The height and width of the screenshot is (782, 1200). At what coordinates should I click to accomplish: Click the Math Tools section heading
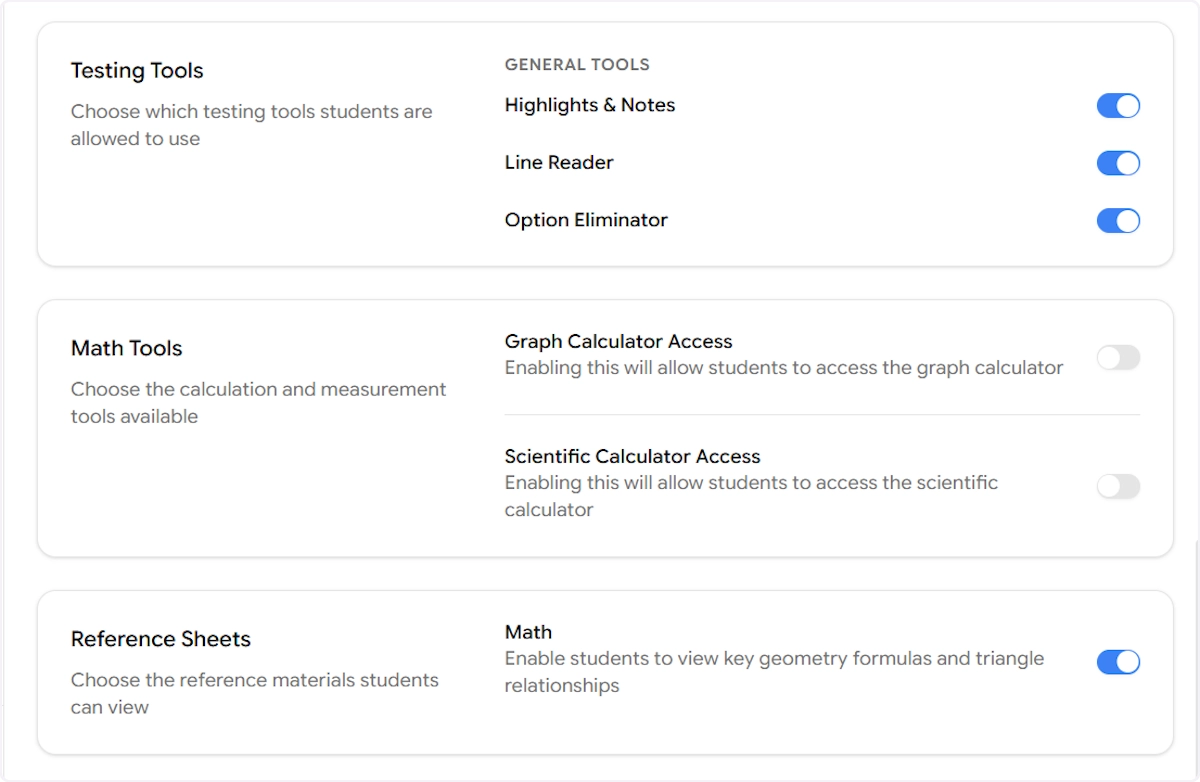tap(126, 348)
